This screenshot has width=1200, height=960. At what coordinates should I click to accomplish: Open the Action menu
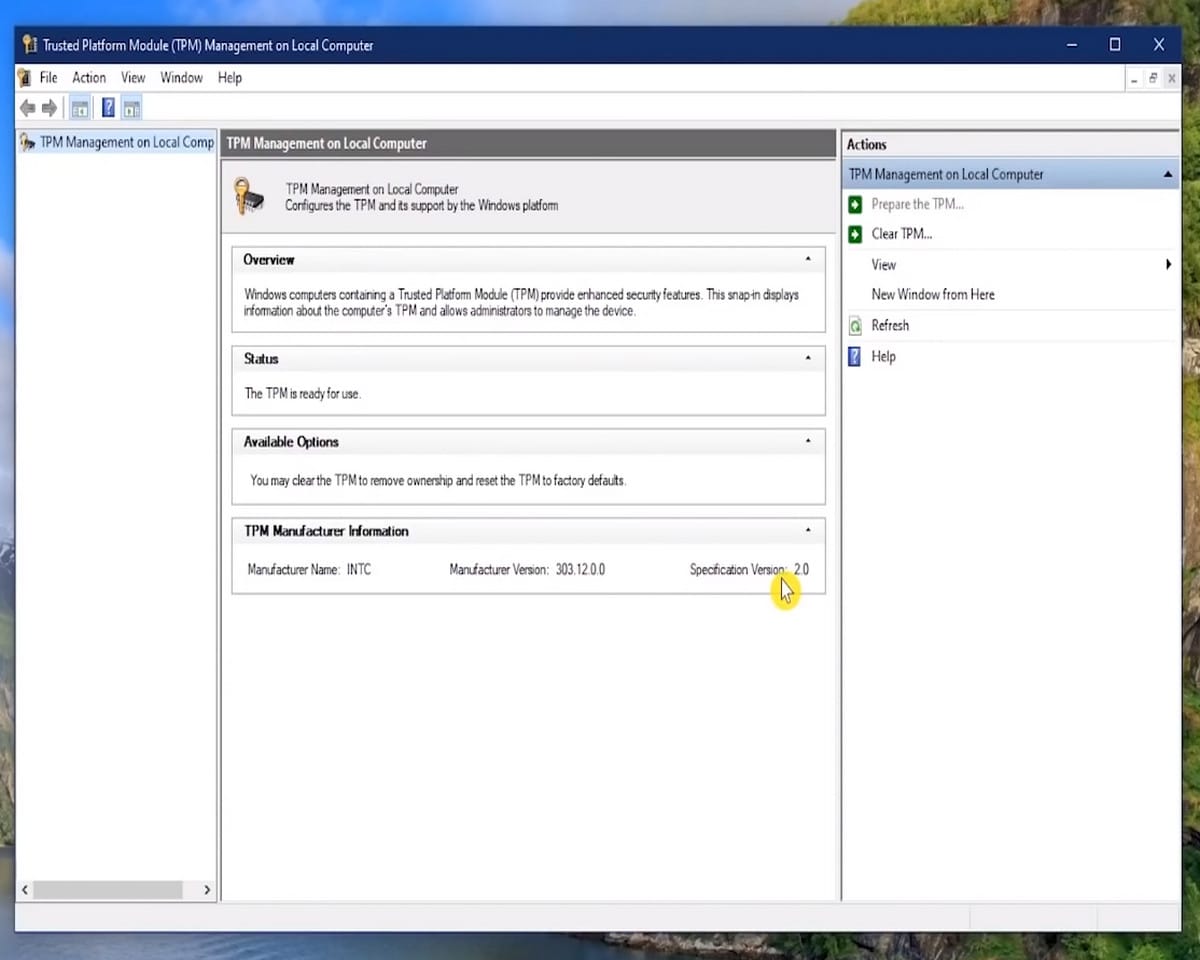[89, 78]
